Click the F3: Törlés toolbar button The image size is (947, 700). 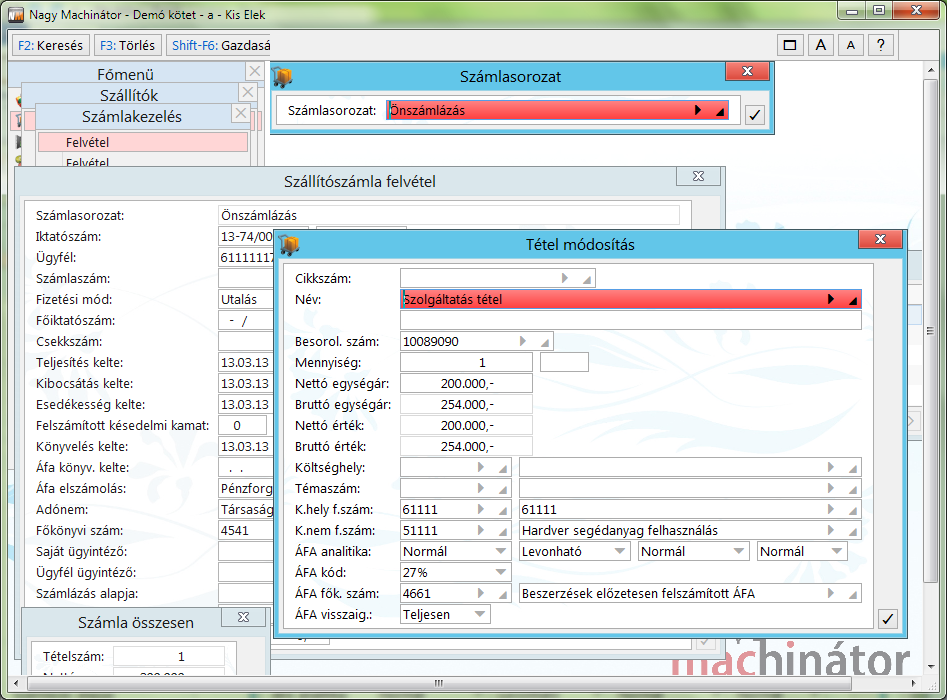[127, 45]
